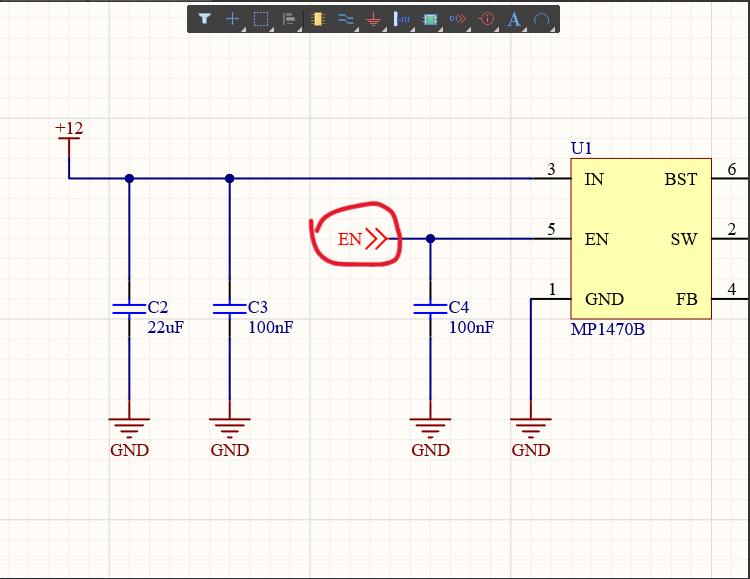Click pin number 4 at FB

pyautogui.click(x=732, y=289)
